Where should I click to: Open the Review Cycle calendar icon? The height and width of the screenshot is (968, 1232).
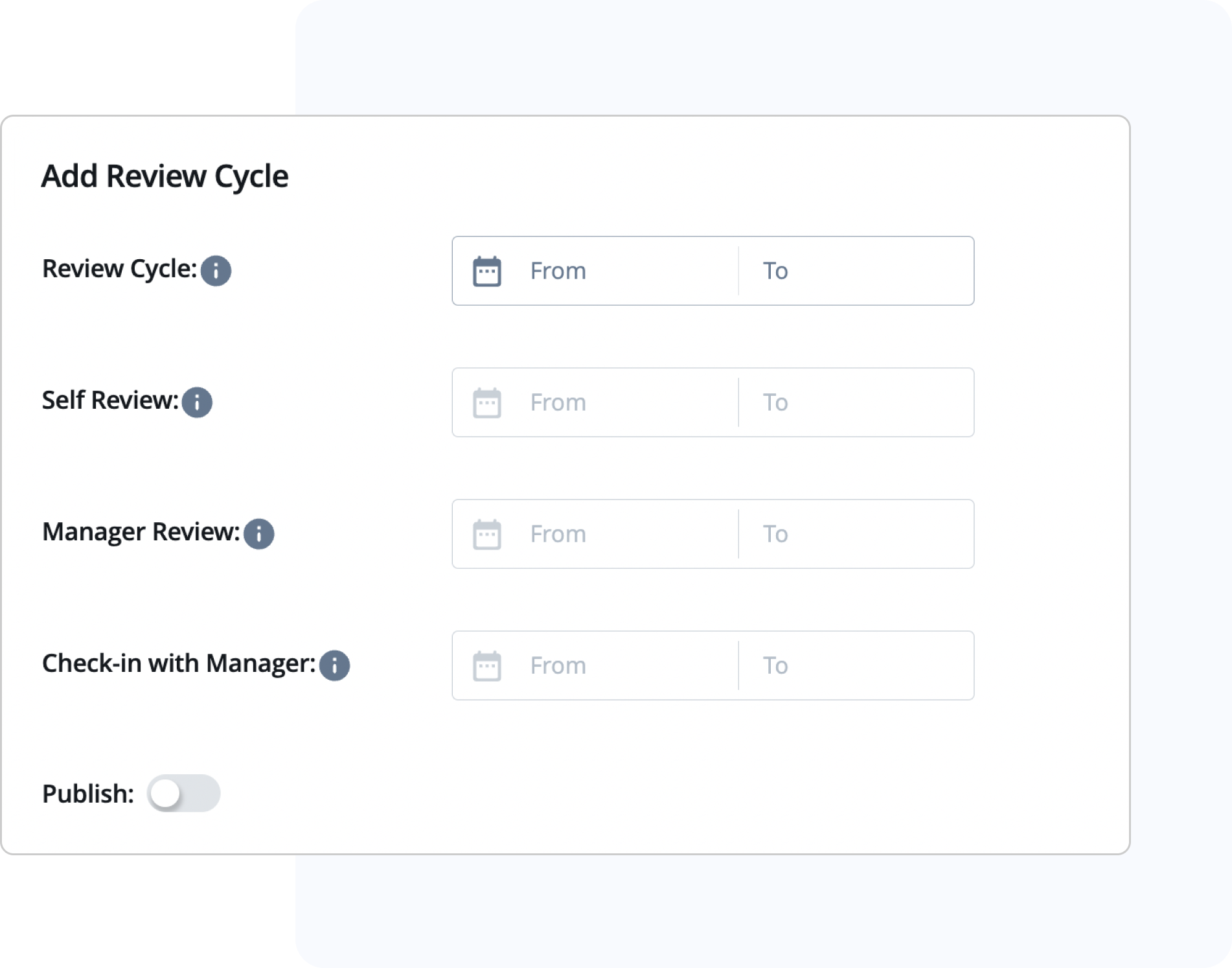pyautogui.click(x=488, y=271)
